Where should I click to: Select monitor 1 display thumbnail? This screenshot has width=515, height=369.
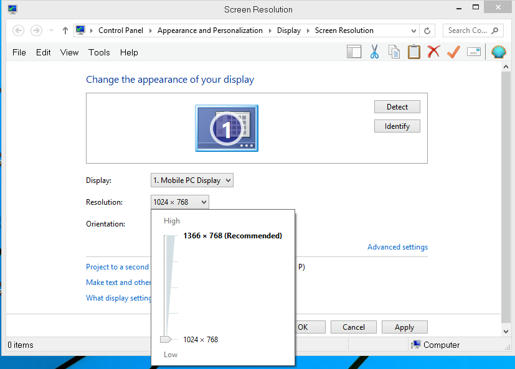[227, 128]
